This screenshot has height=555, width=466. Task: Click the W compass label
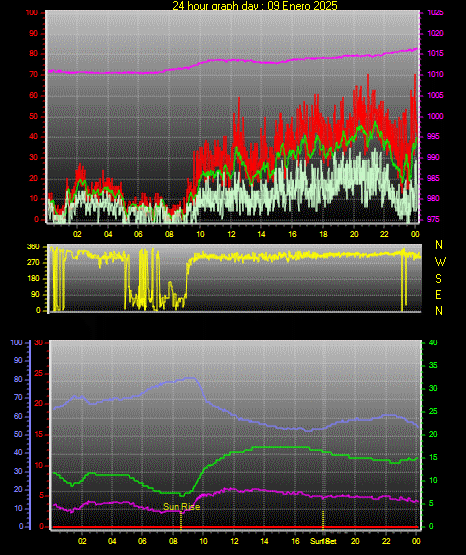[x=440, y=262]
